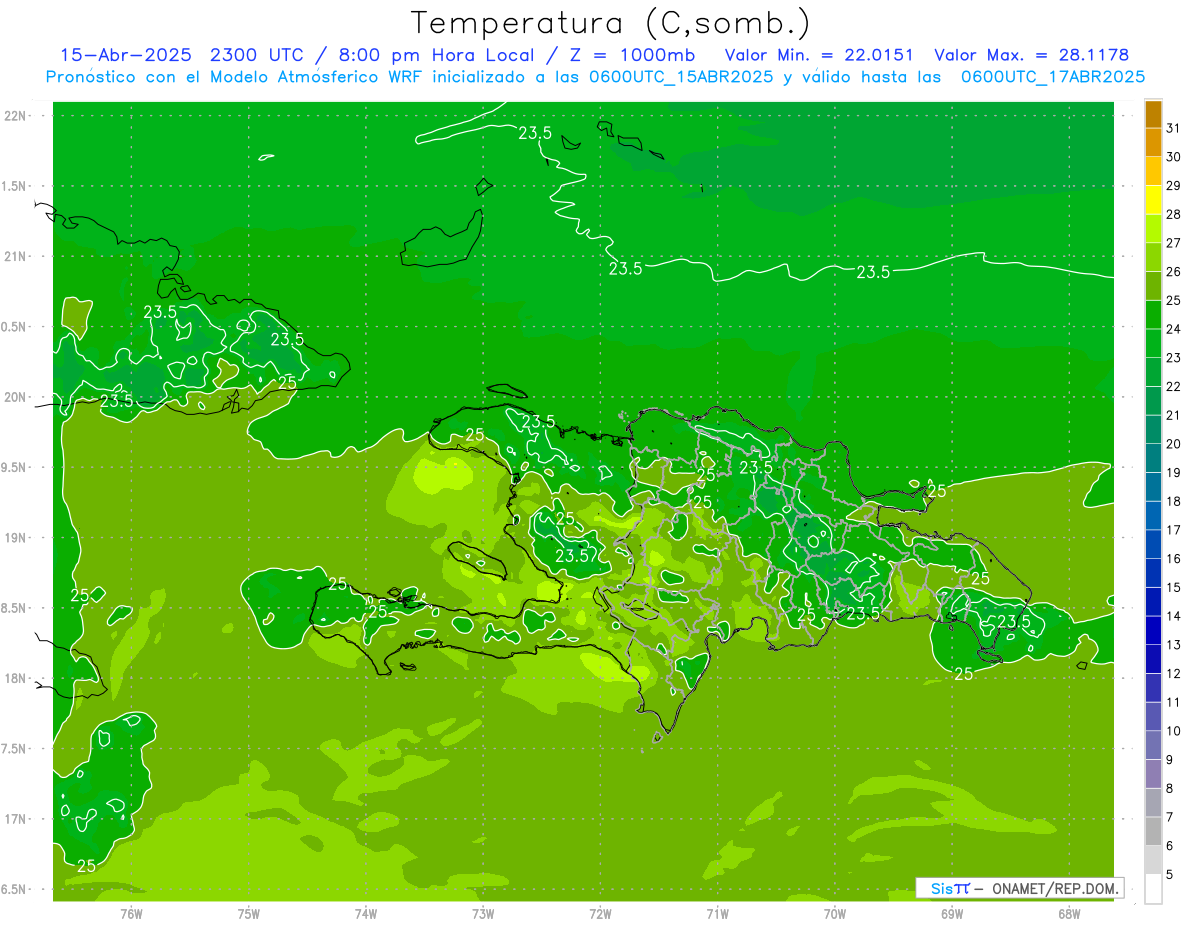Click the "Valor Max. = 28.1178" value
Viewport: 1200px width, 927px height.
(x=1032, y=55)
